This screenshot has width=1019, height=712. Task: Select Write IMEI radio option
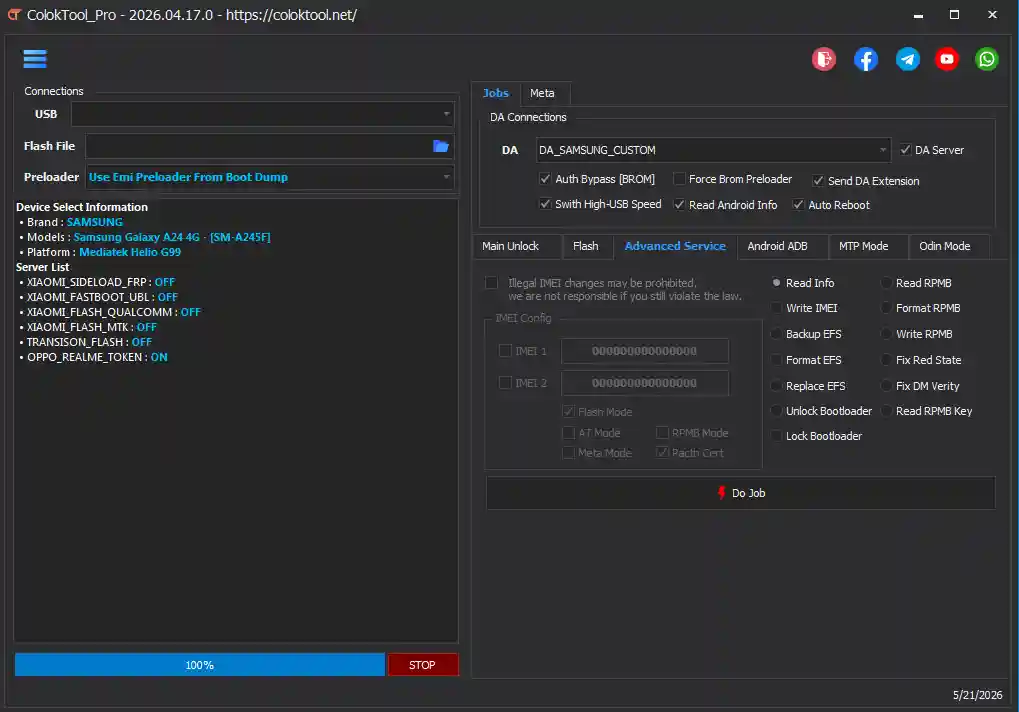click(x=776, y=308)
